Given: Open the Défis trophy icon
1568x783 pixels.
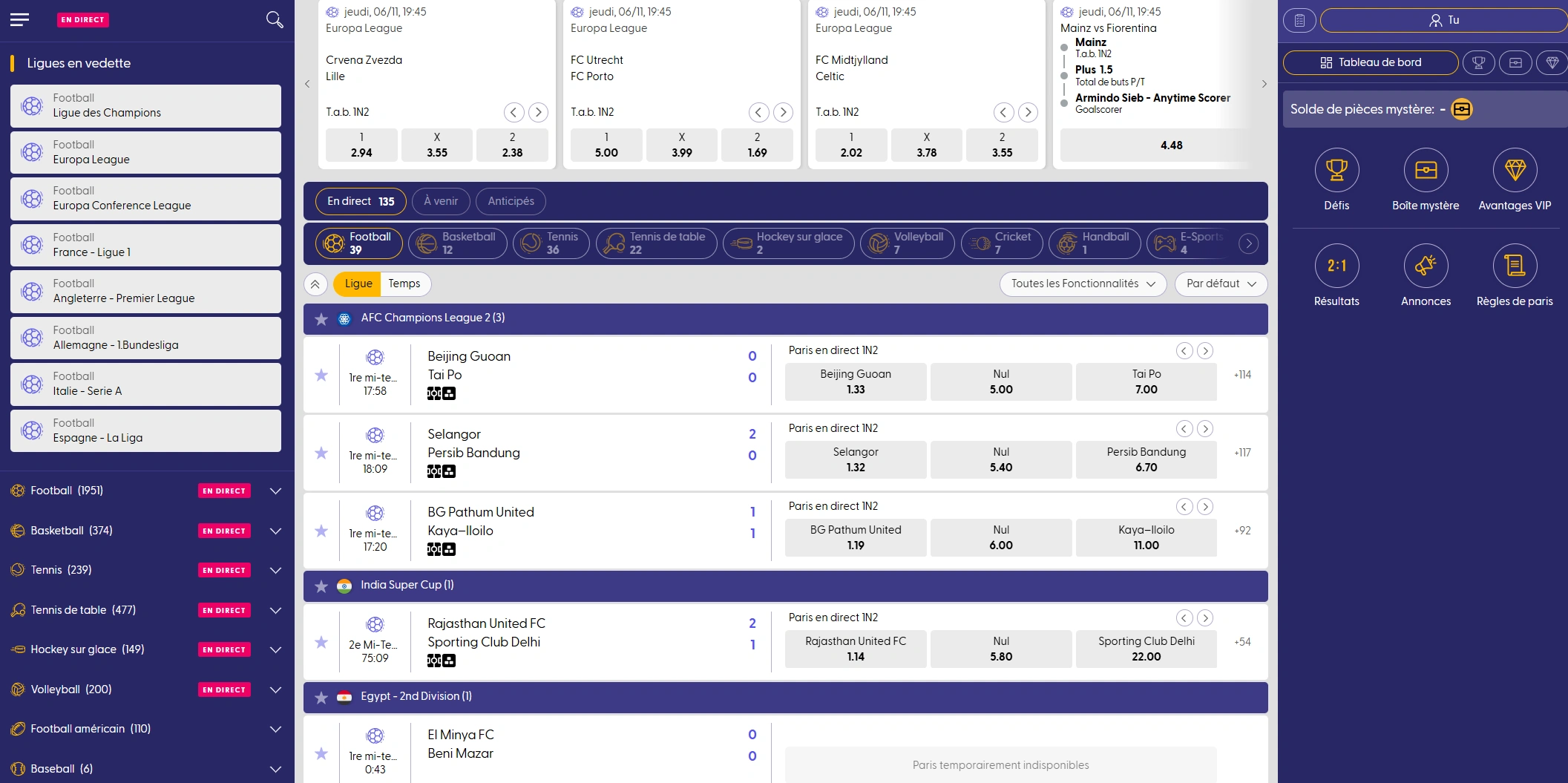Looking at the screenshot, I should click(x=1336, y=170).
